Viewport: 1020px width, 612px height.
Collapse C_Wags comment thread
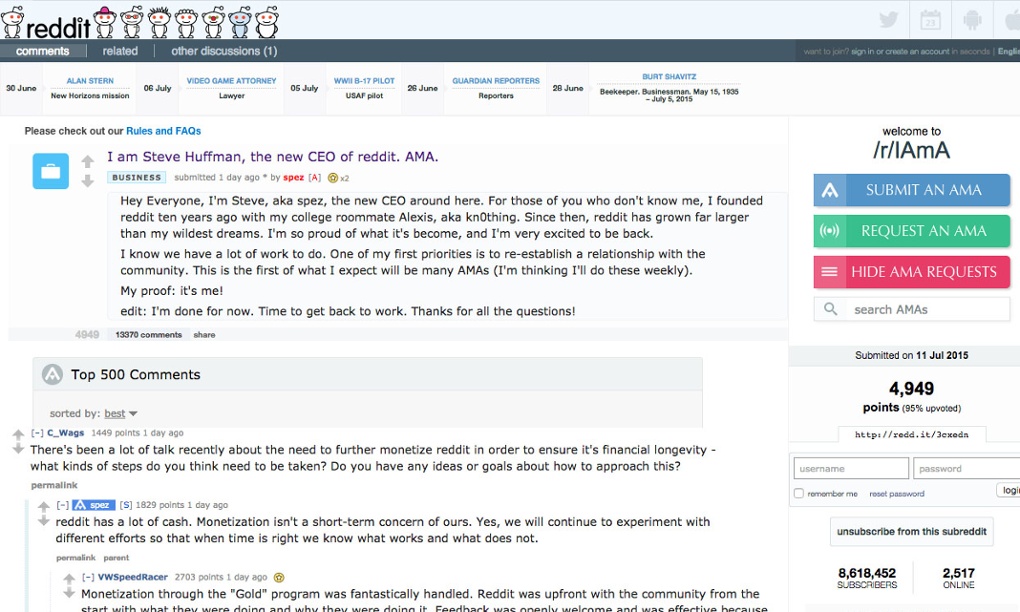[x=38, y=433]
